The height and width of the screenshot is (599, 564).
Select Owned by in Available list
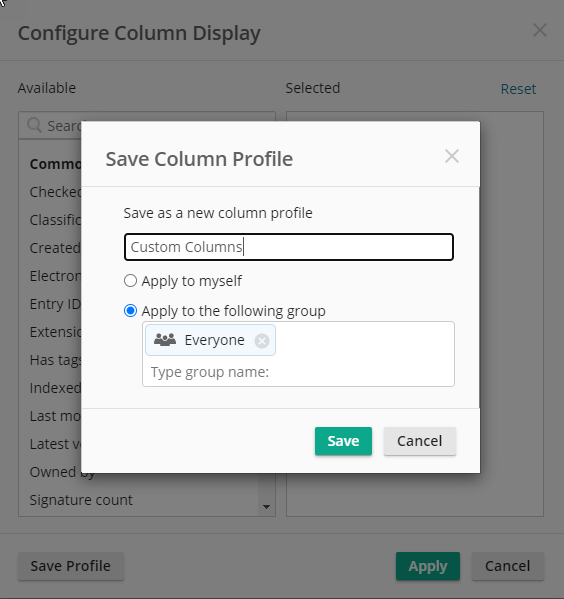click(x=62, y=472)
